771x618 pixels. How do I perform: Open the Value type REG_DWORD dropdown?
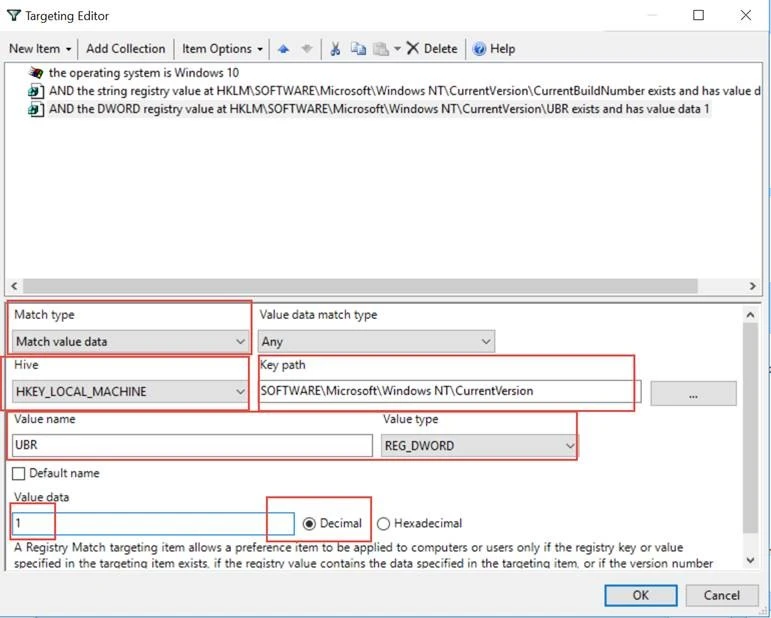(479, 446)
